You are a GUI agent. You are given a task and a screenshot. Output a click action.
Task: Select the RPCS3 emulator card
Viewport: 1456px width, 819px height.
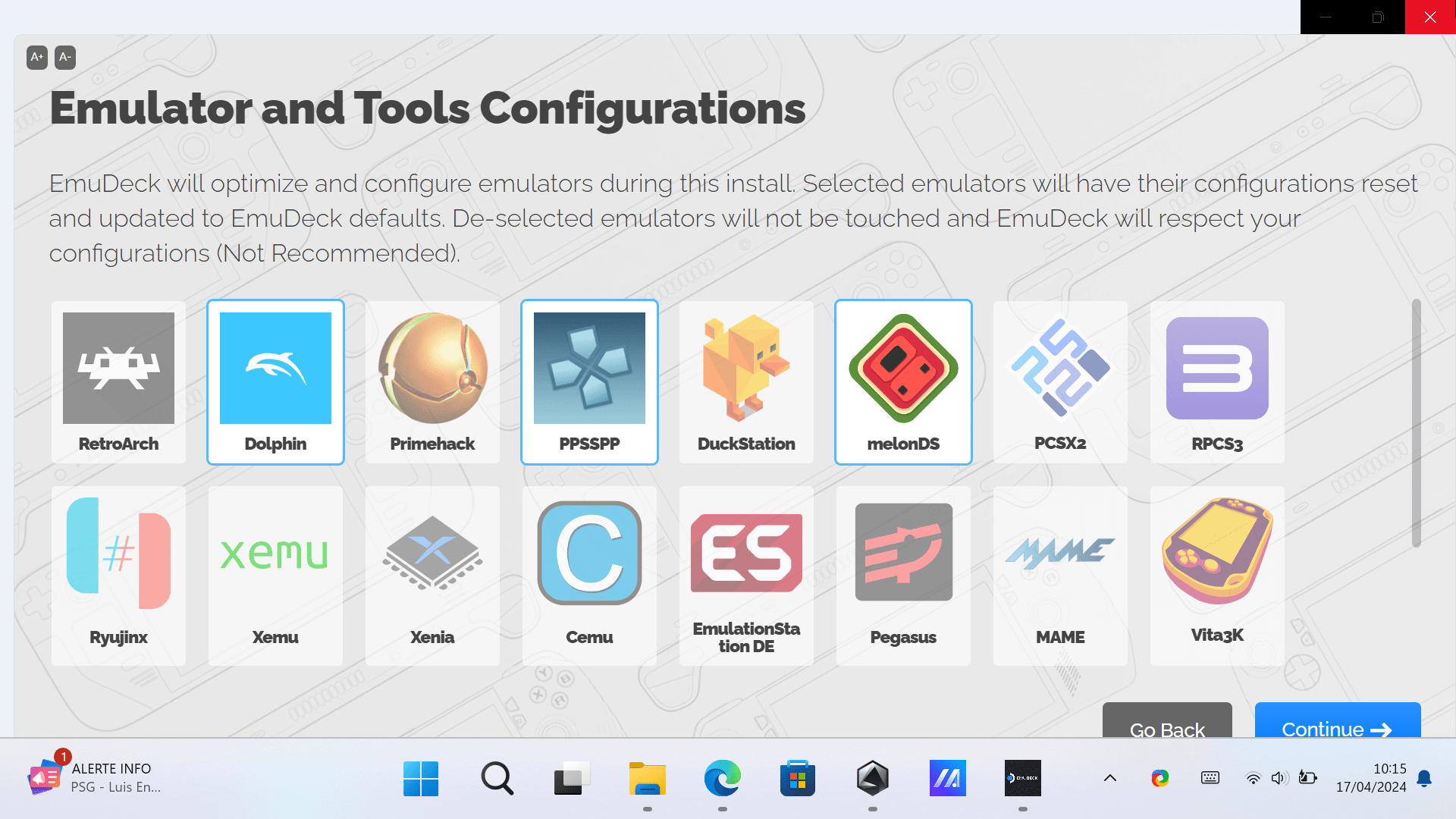click(x=1217, y=382)
